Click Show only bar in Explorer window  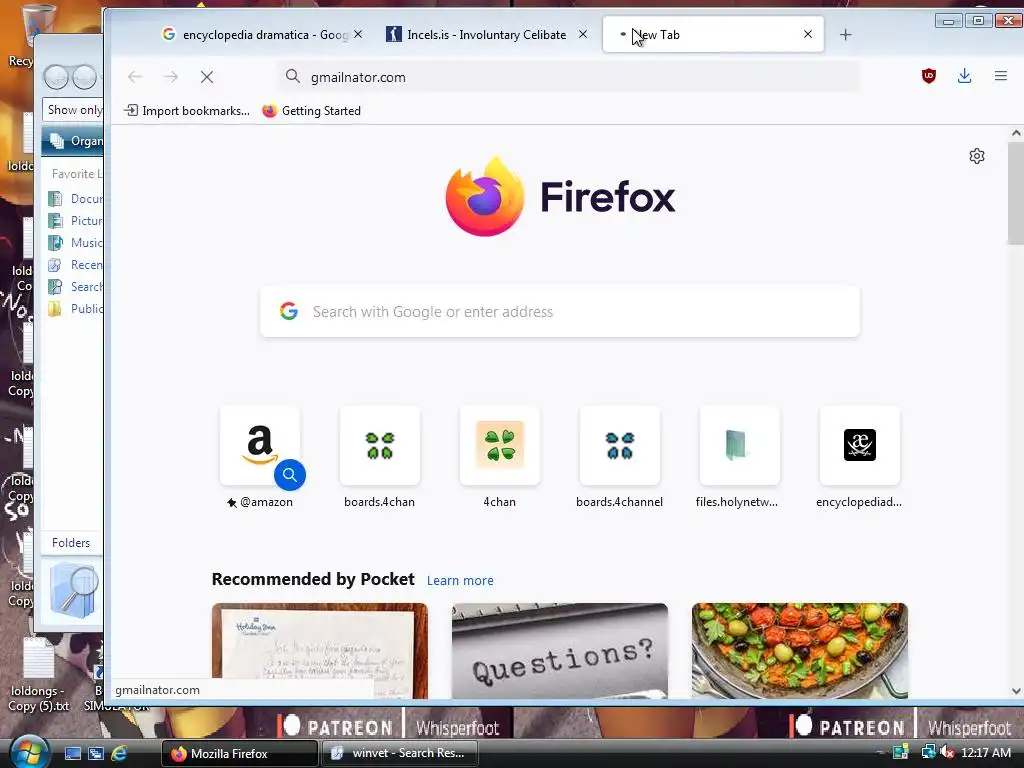[x=73, y=110]
